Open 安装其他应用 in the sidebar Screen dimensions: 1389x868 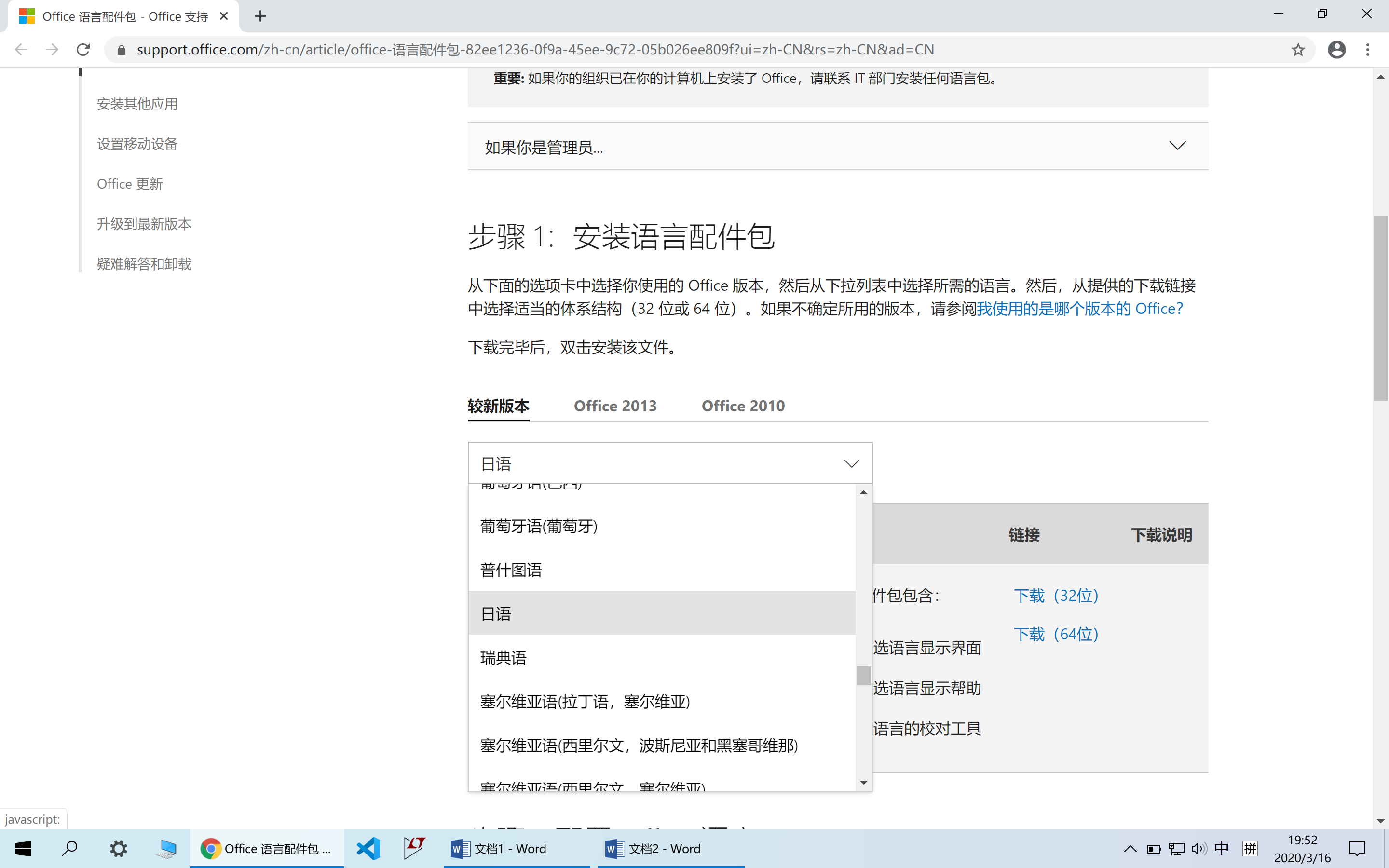[137, 104]
